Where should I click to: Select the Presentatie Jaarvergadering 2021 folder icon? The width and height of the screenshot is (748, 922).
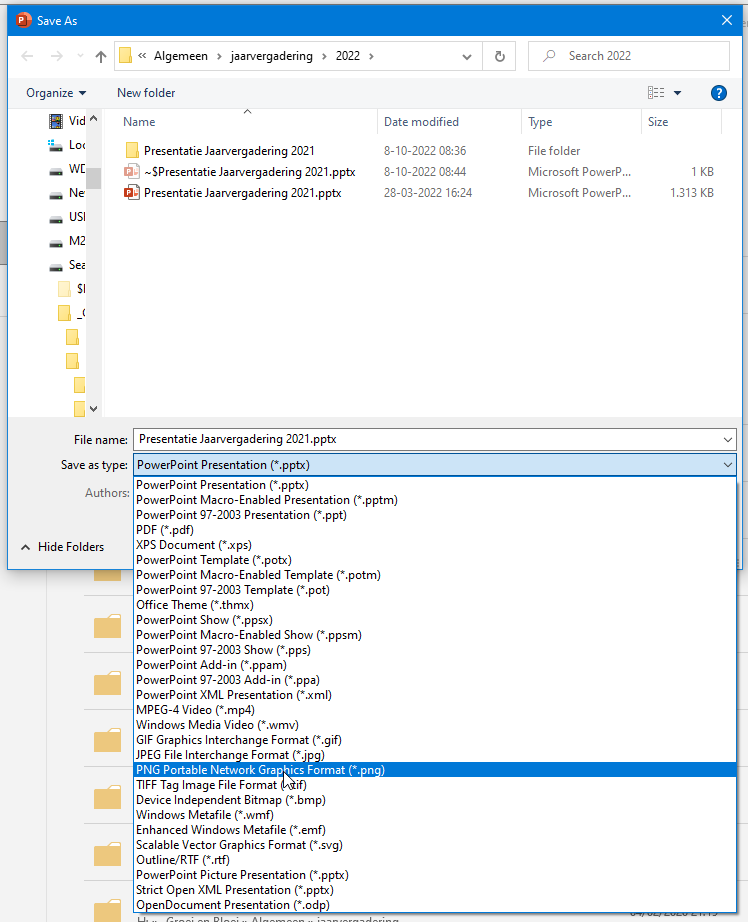[x=132, y=151]
